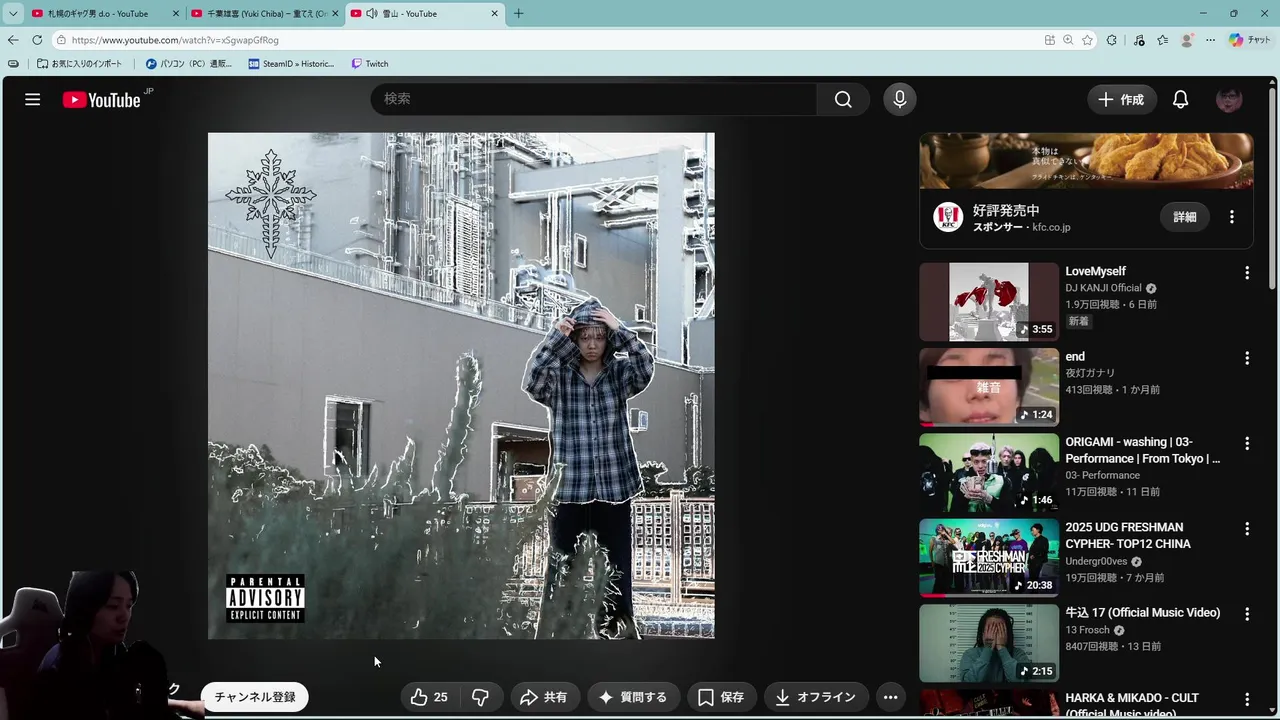The image size is (1280, 720).
Task: Open the browser profile icon
Action: (x=1187, y=40)
